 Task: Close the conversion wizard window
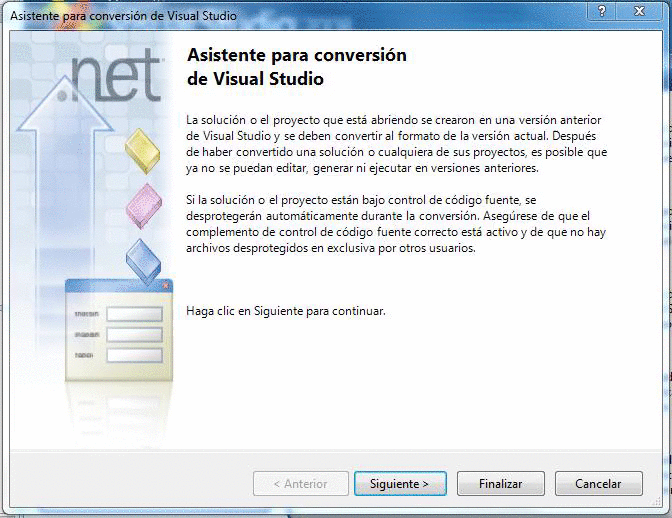(x=639, y=11)
